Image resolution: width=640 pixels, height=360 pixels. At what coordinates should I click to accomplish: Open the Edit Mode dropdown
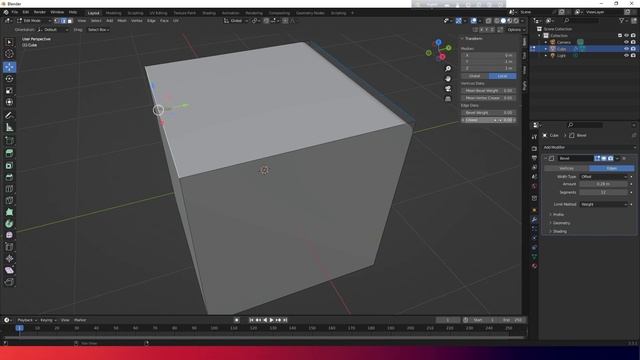click(x=33, y=20)
